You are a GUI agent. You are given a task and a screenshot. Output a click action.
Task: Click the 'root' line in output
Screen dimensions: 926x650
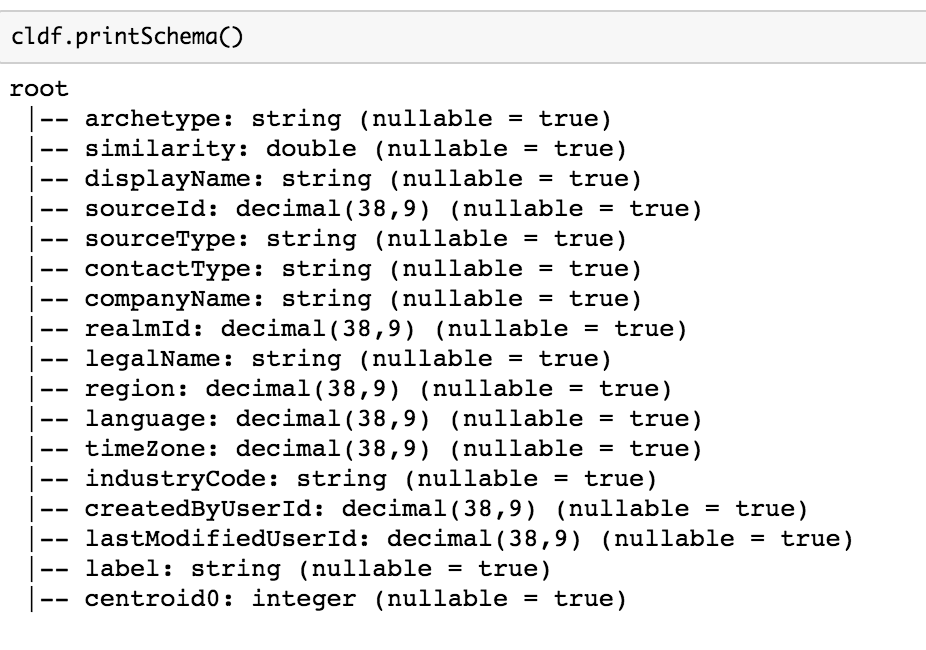pyautogui.click(x=39, y=89)
